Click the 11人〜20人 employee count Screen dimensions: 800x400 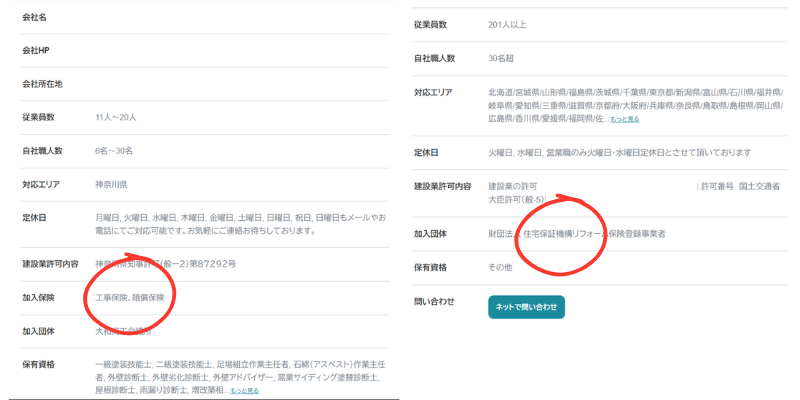(x=116, y=117)
